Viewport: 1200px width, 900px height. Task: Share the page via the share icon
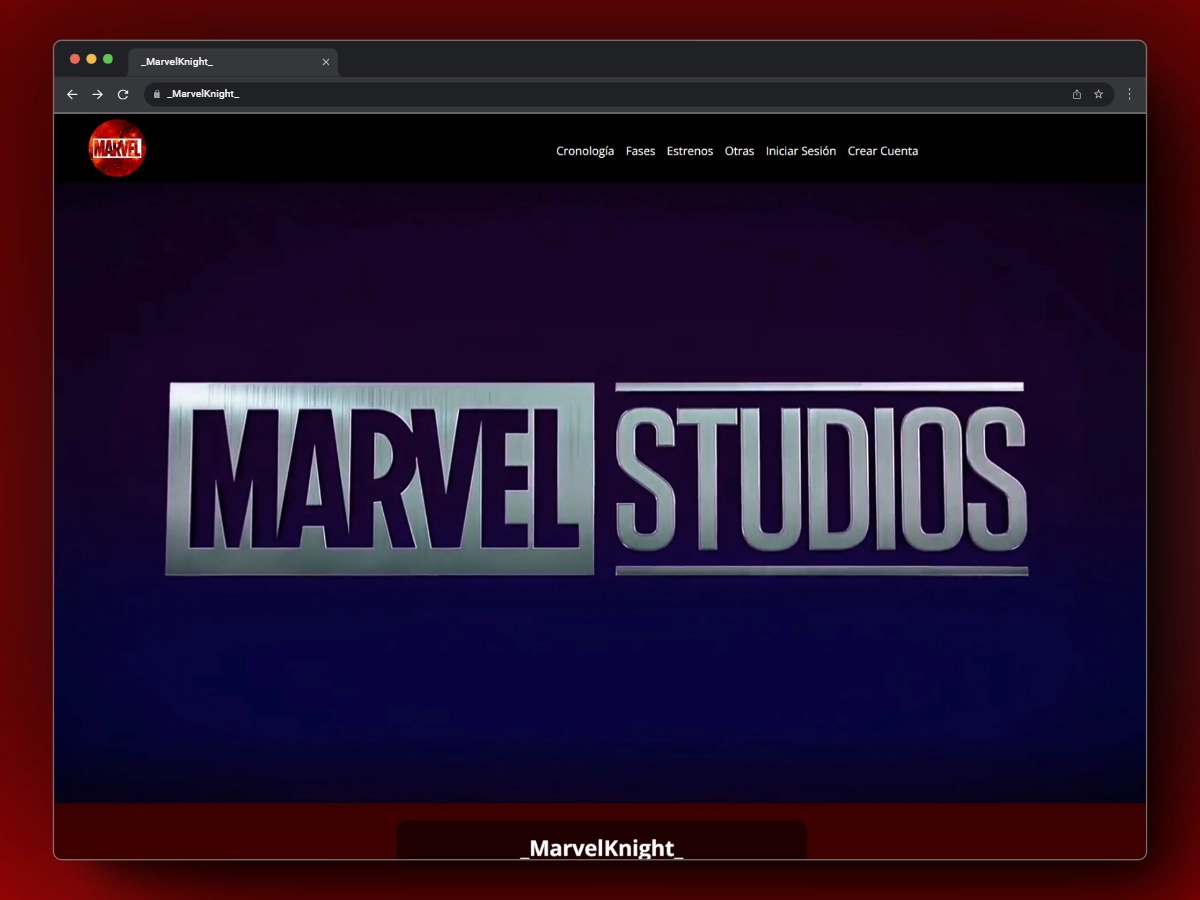pos(1077,94)
